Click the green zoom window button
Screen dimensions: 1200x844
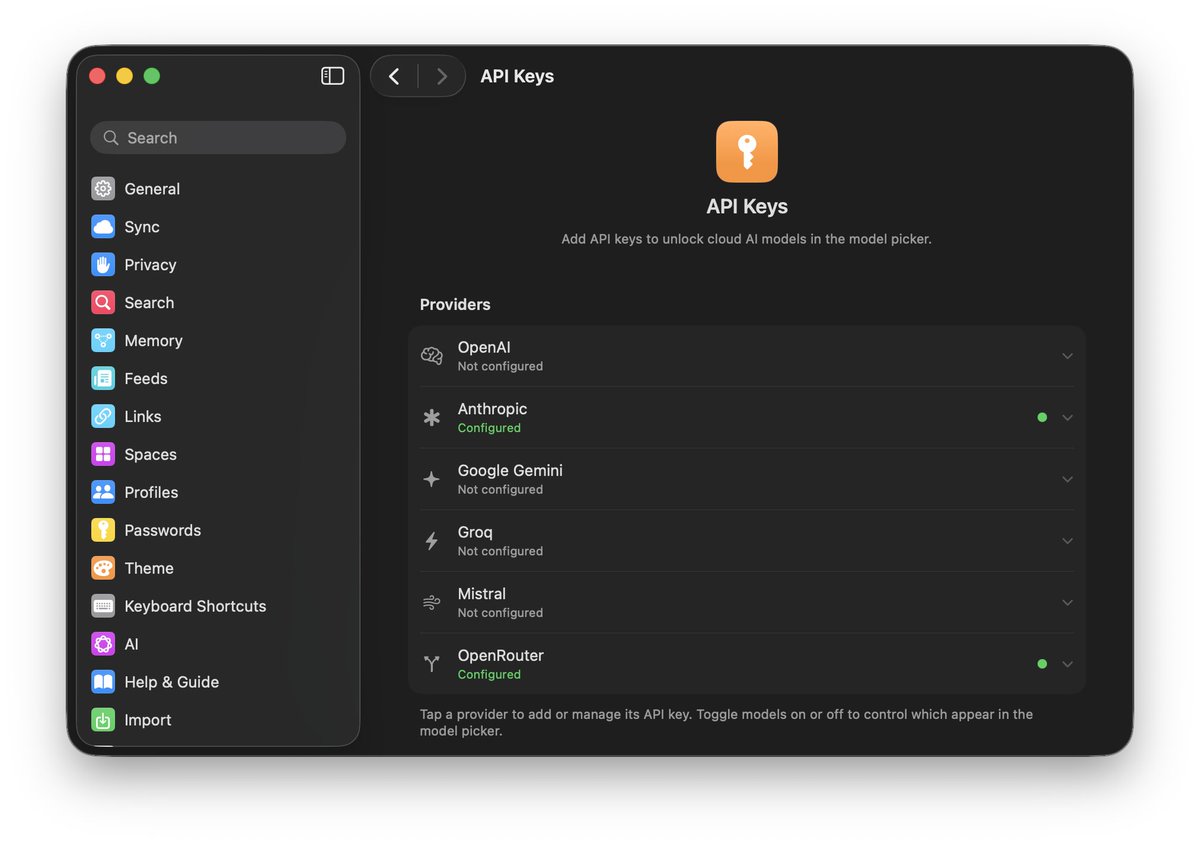[x=151, y=76]
